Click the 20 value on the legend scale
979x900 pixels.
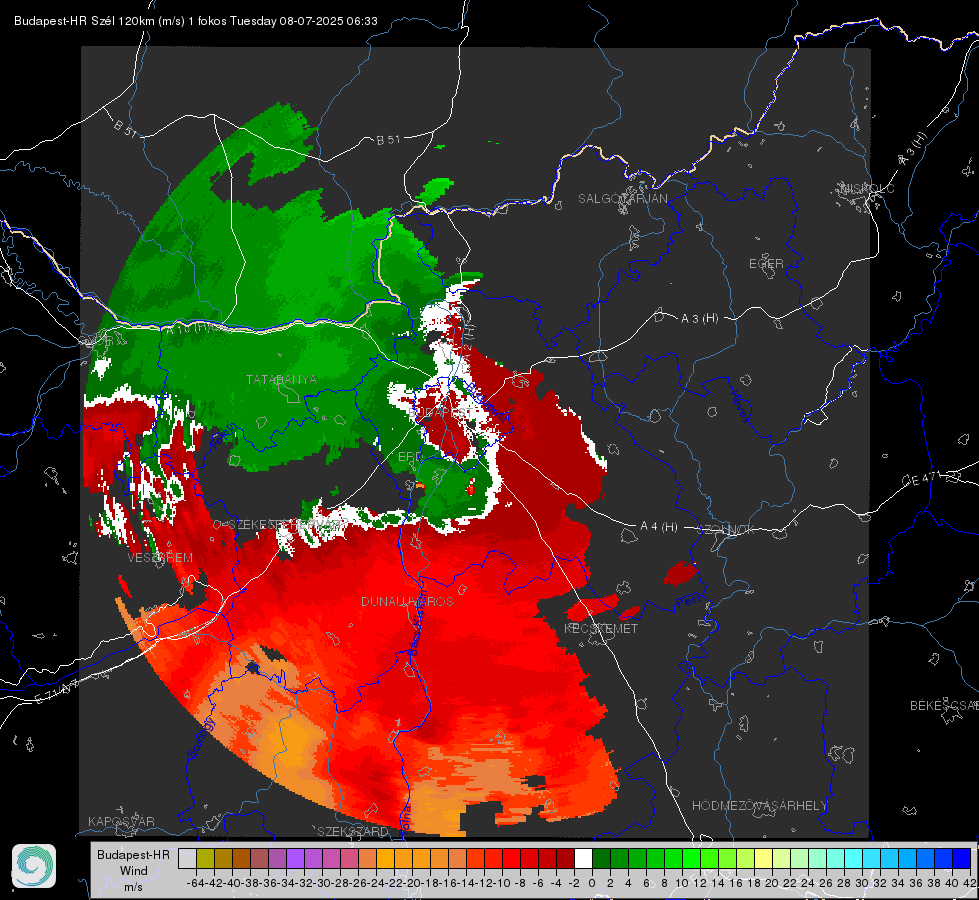[x=772, y=883]
